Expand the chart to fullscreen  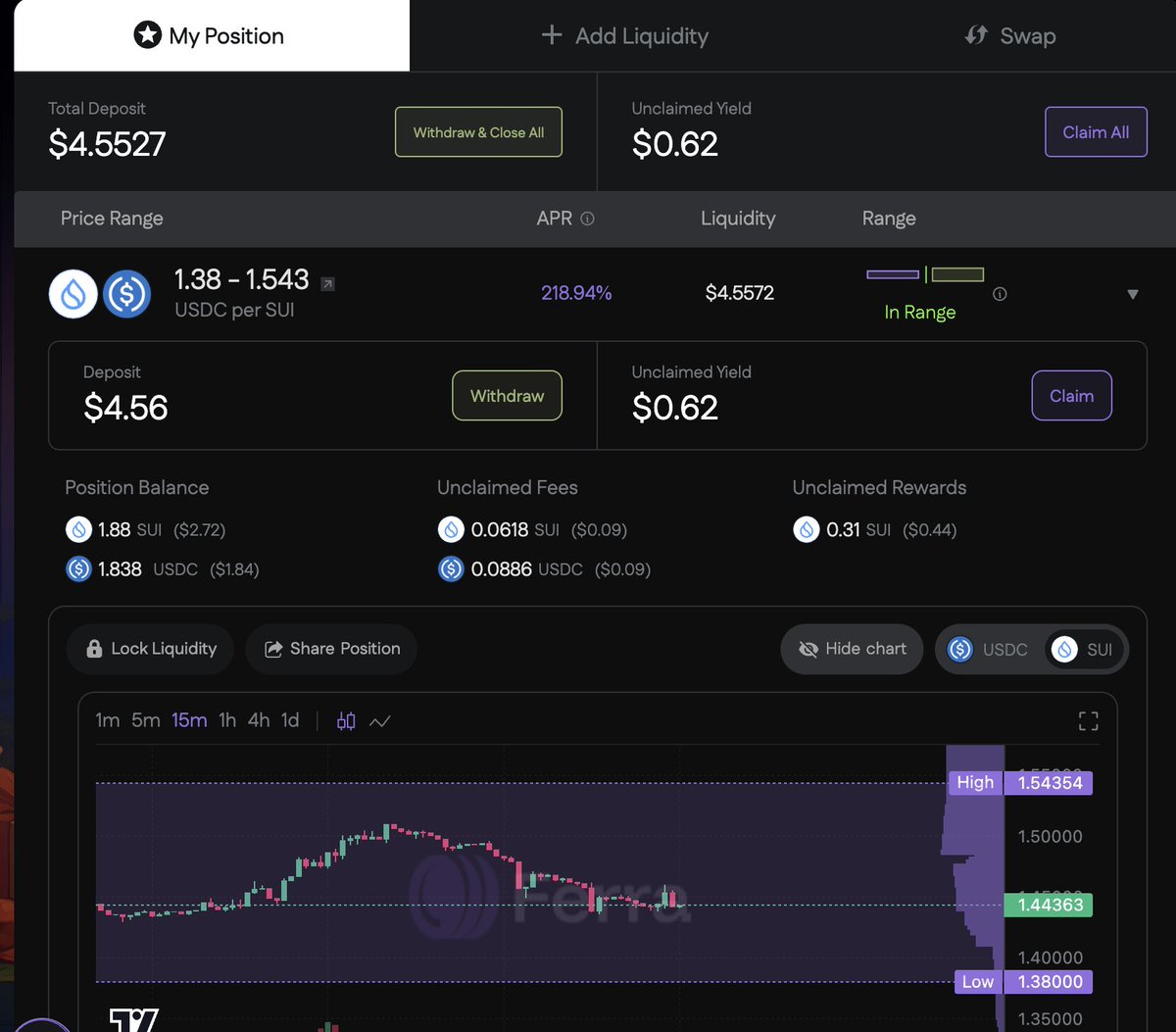click(1088, 721)
